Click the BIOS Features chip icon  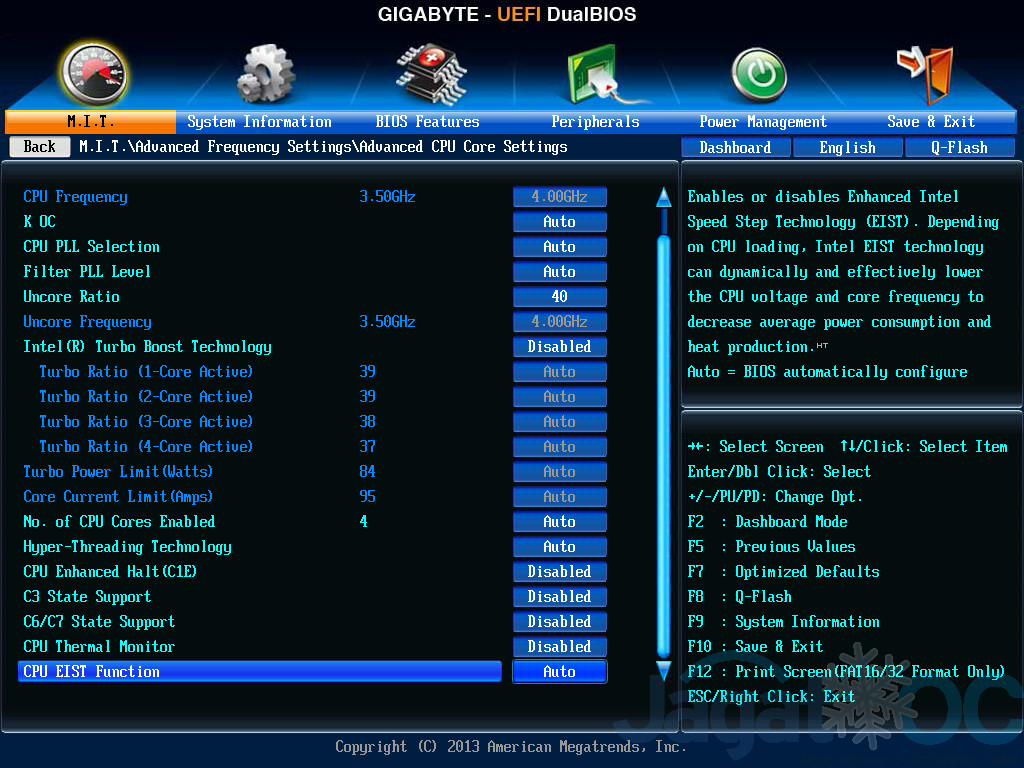pos(430,73)
